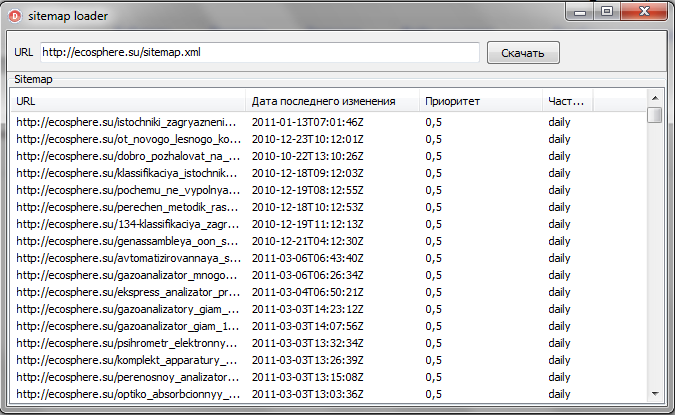Minimize the sitemap loader window

click(580, 12)
